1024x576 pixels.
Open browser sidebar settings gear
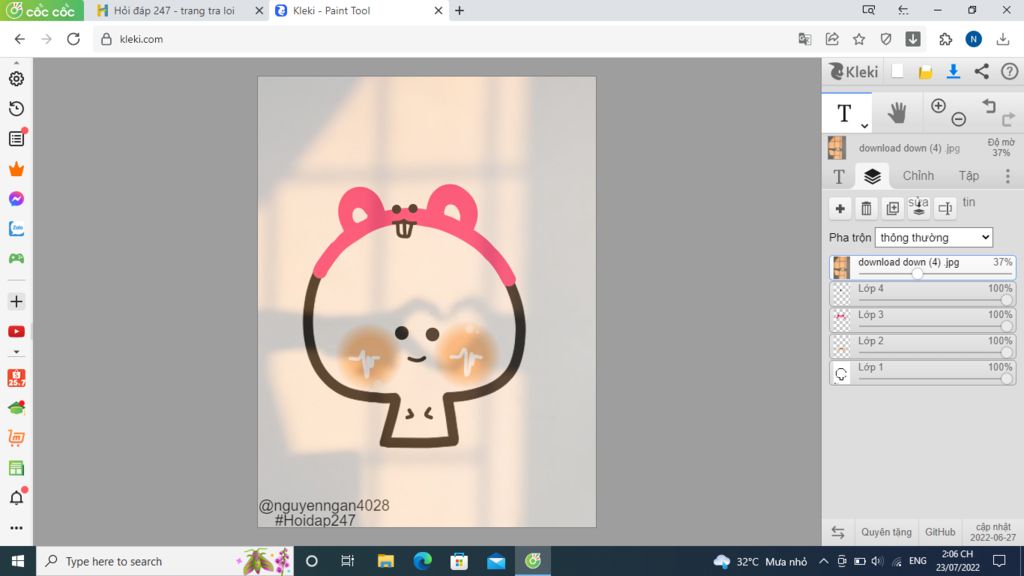pos(16,79)
